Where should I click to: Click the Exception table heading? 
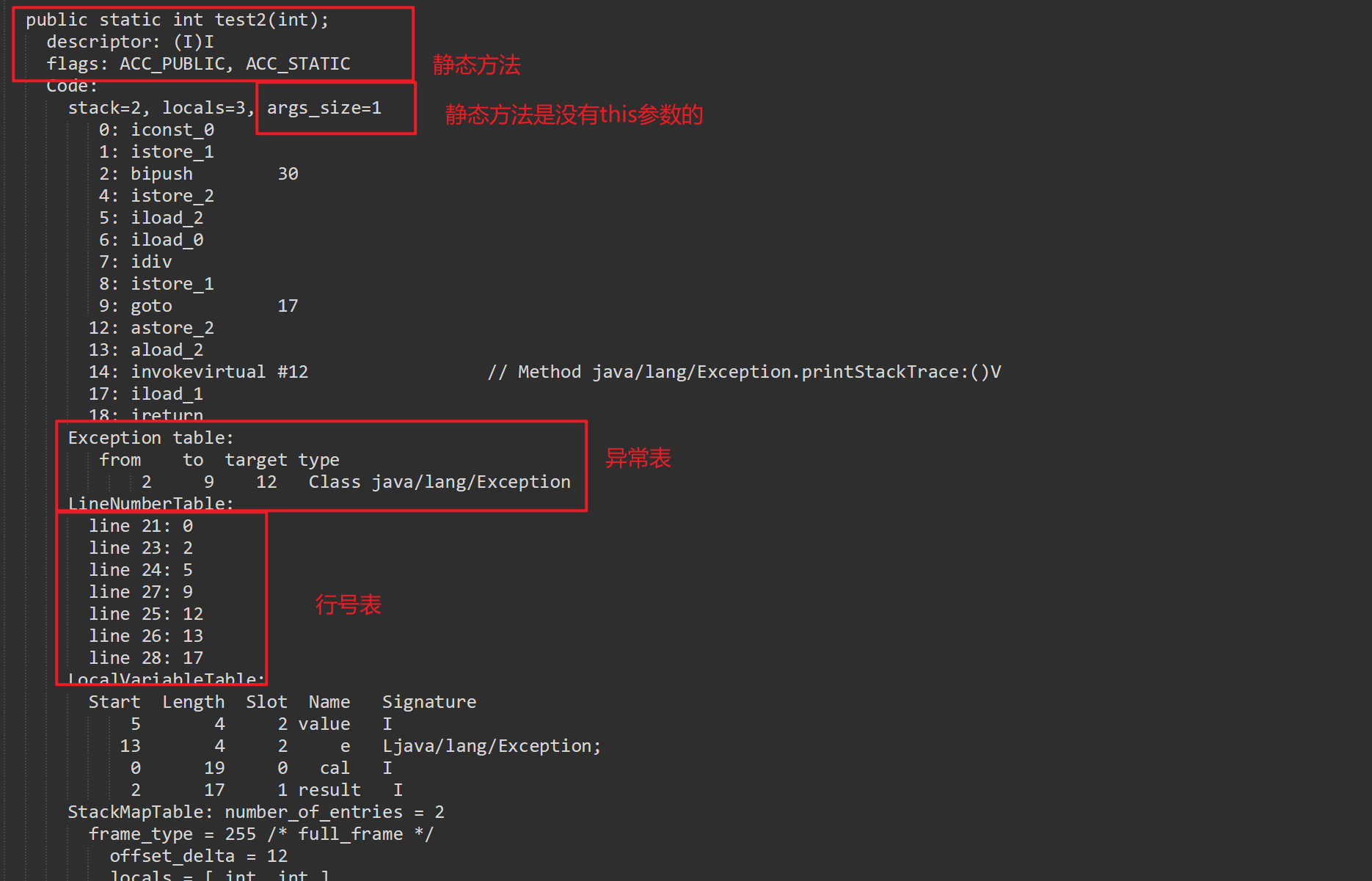pyautogui.click(x=150, y=438)
